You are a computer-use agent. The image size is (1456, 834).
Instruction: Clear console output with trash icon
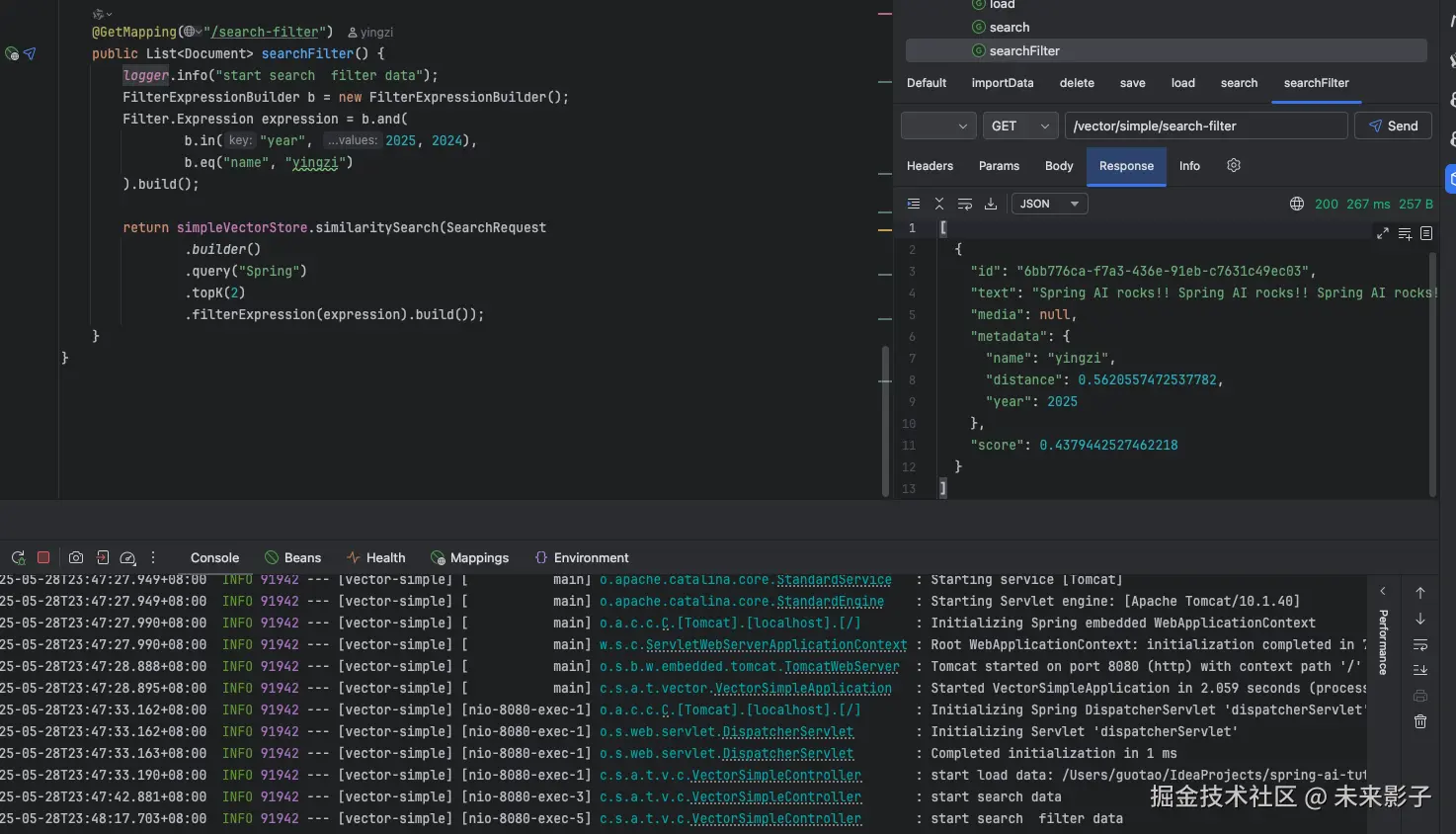point(1420,721)
